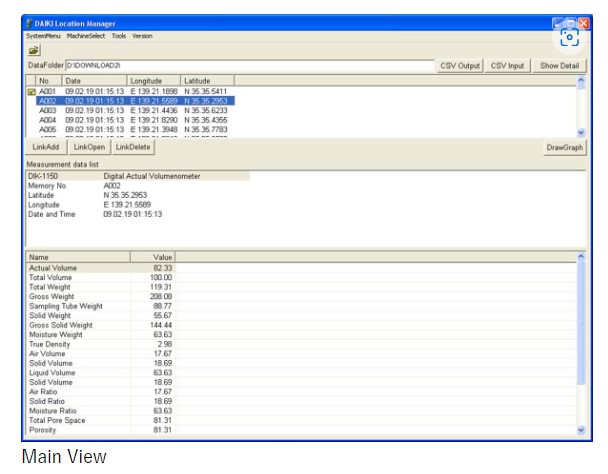This screenshot has width=608, height=474.
Task: Select the Total Weight row
Action: 101,287
